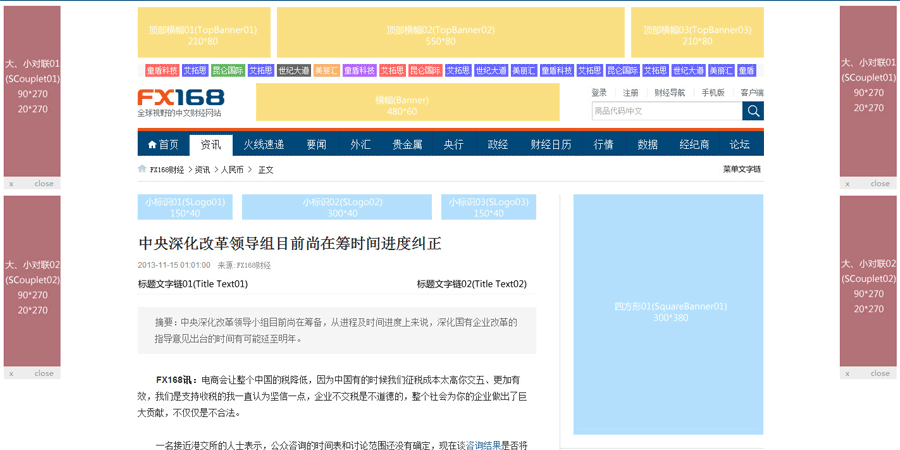Select the 贵金属 navigation tab
This screenshot has height=450, width=900.
407,145
